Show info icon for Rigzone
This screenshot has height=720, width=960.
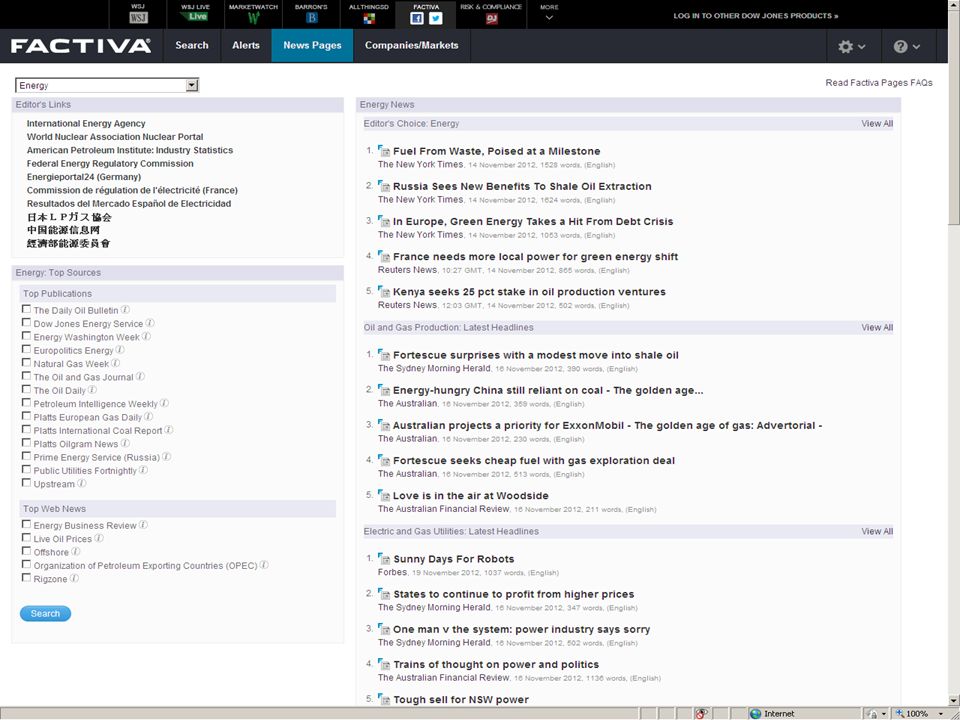[74, 579]
